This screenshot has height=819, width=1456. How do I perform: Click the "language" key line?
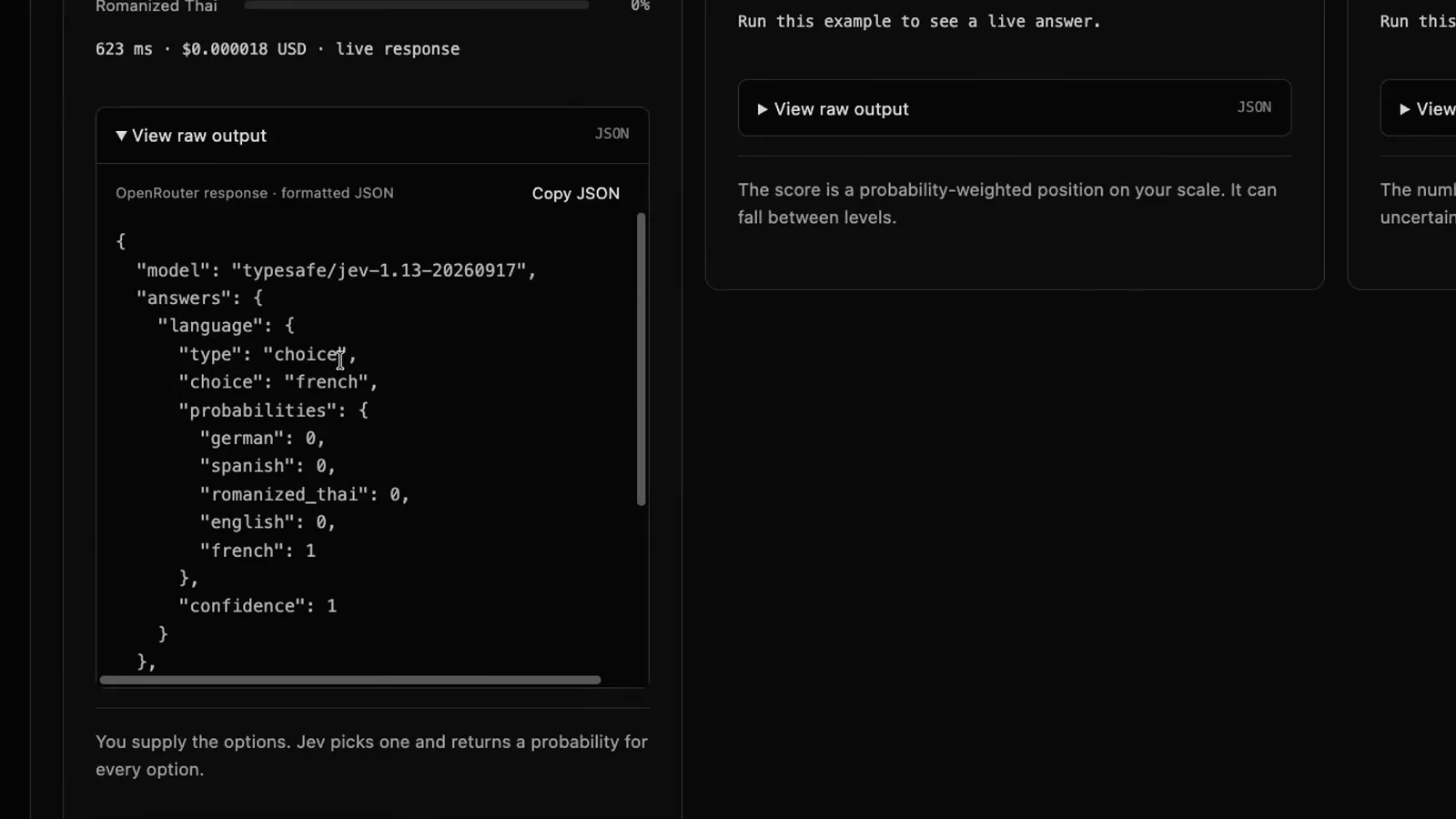click(x=226, y=326)
